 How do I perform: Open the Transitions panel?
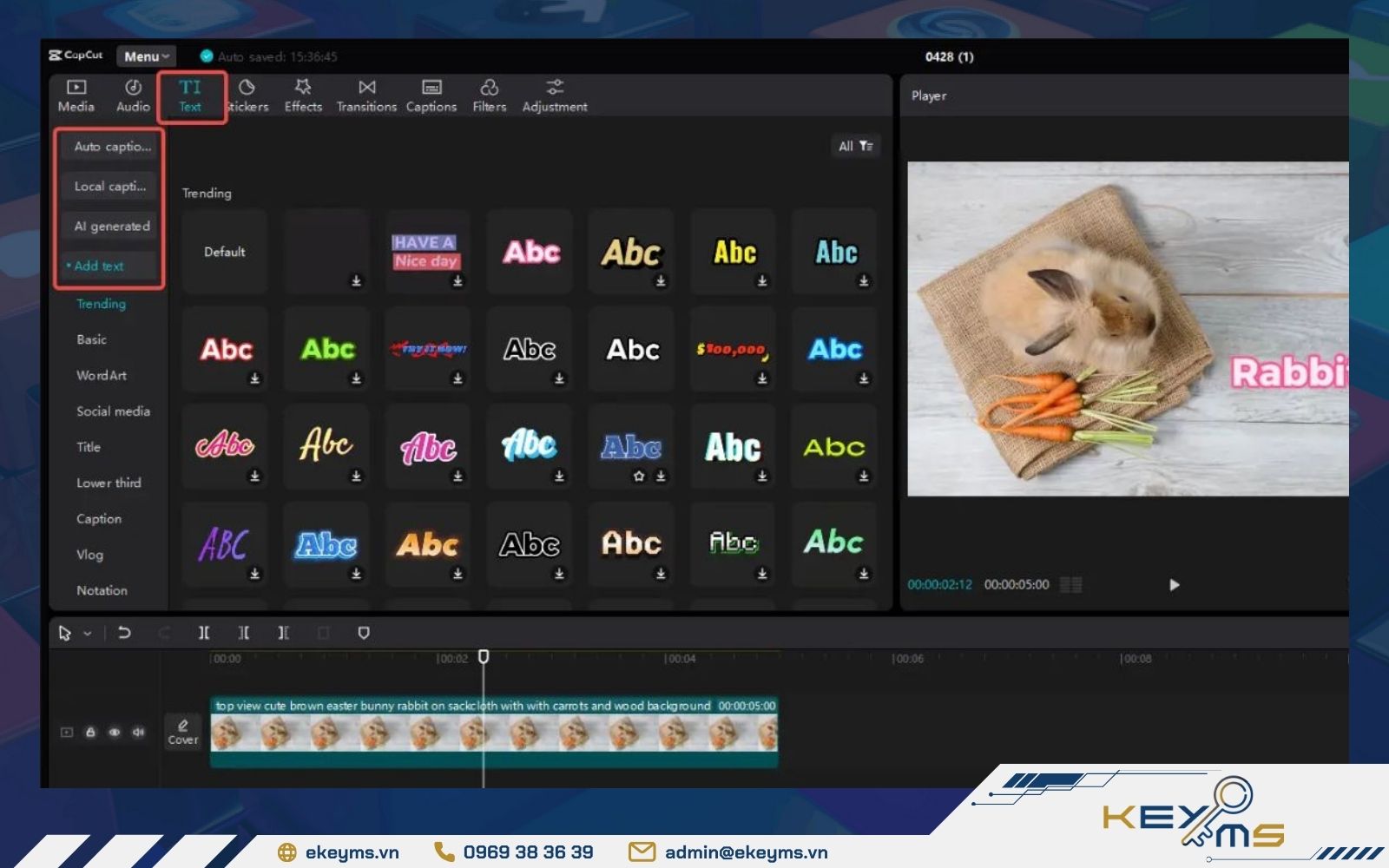tap(365, 95)
